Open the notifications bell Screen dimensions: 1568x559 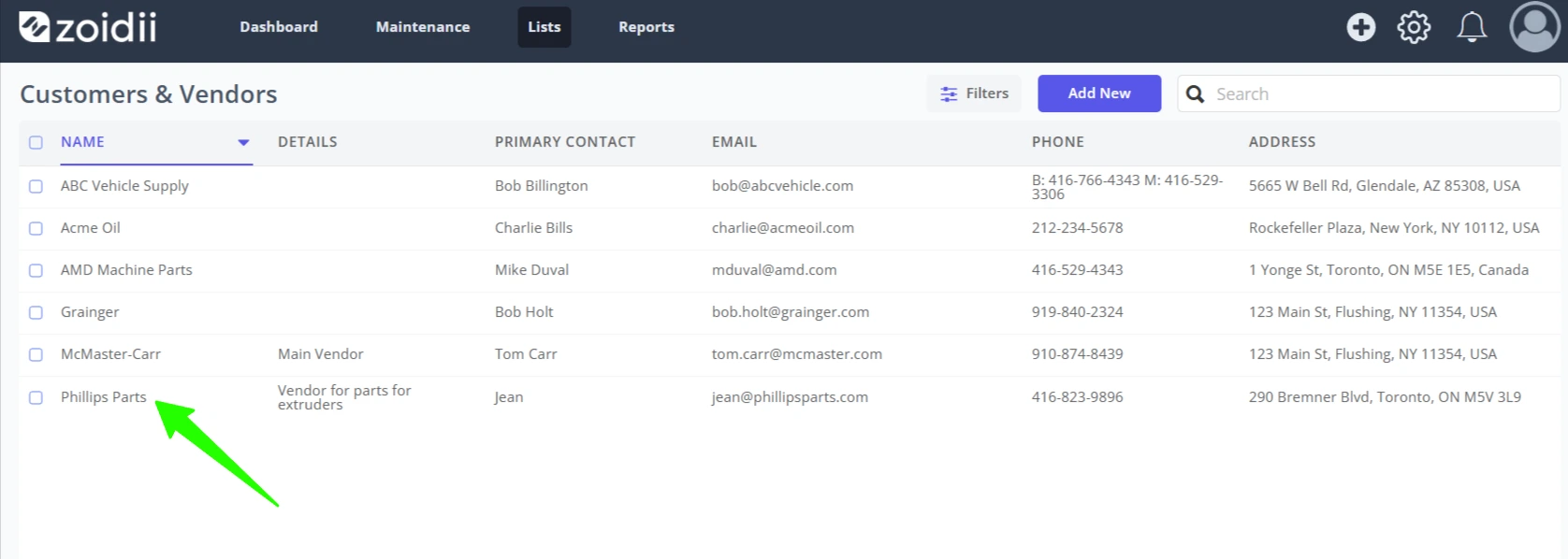[x=1472, y=27]
